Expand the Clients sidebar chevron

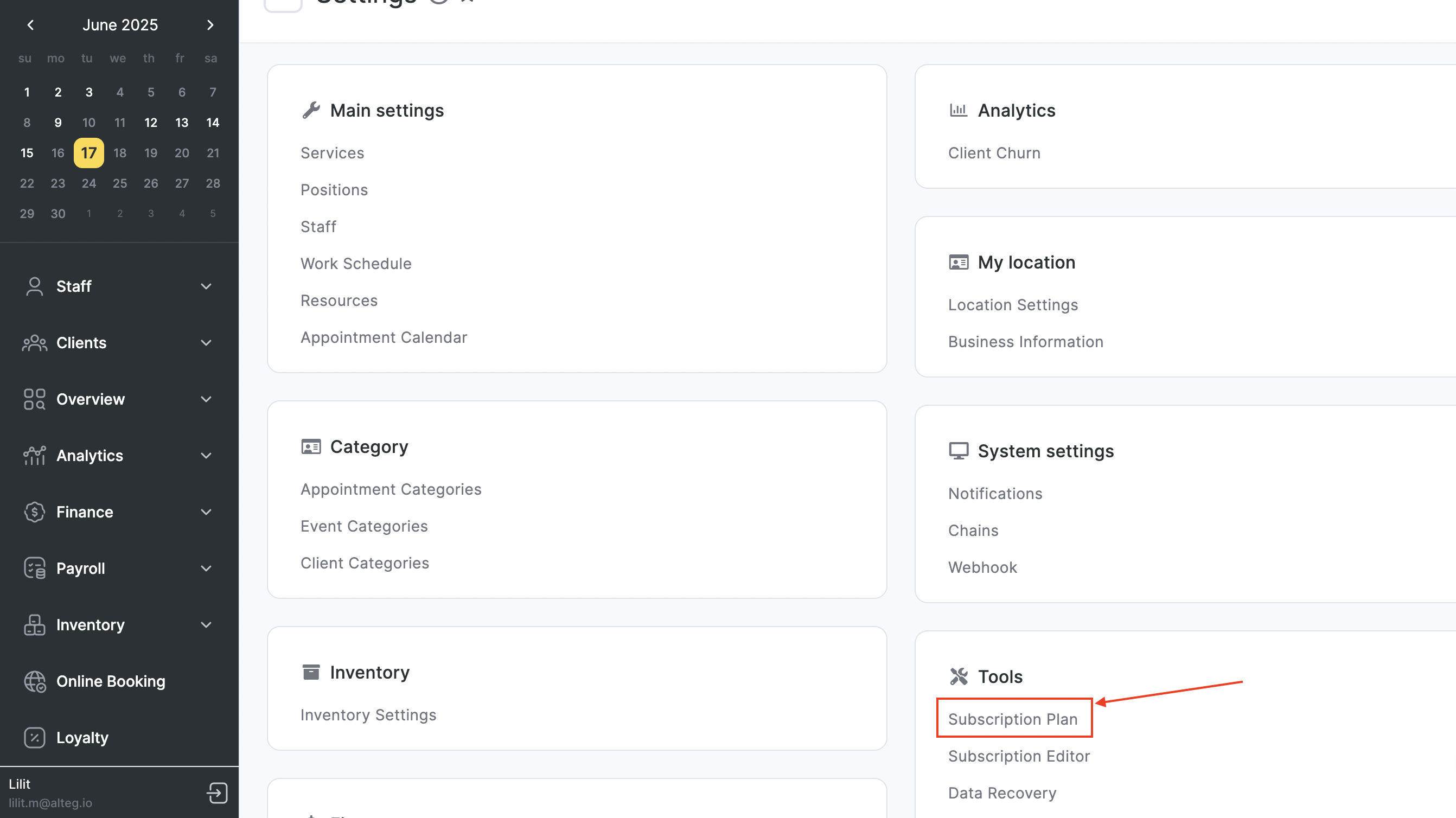(x=206, y=343)
